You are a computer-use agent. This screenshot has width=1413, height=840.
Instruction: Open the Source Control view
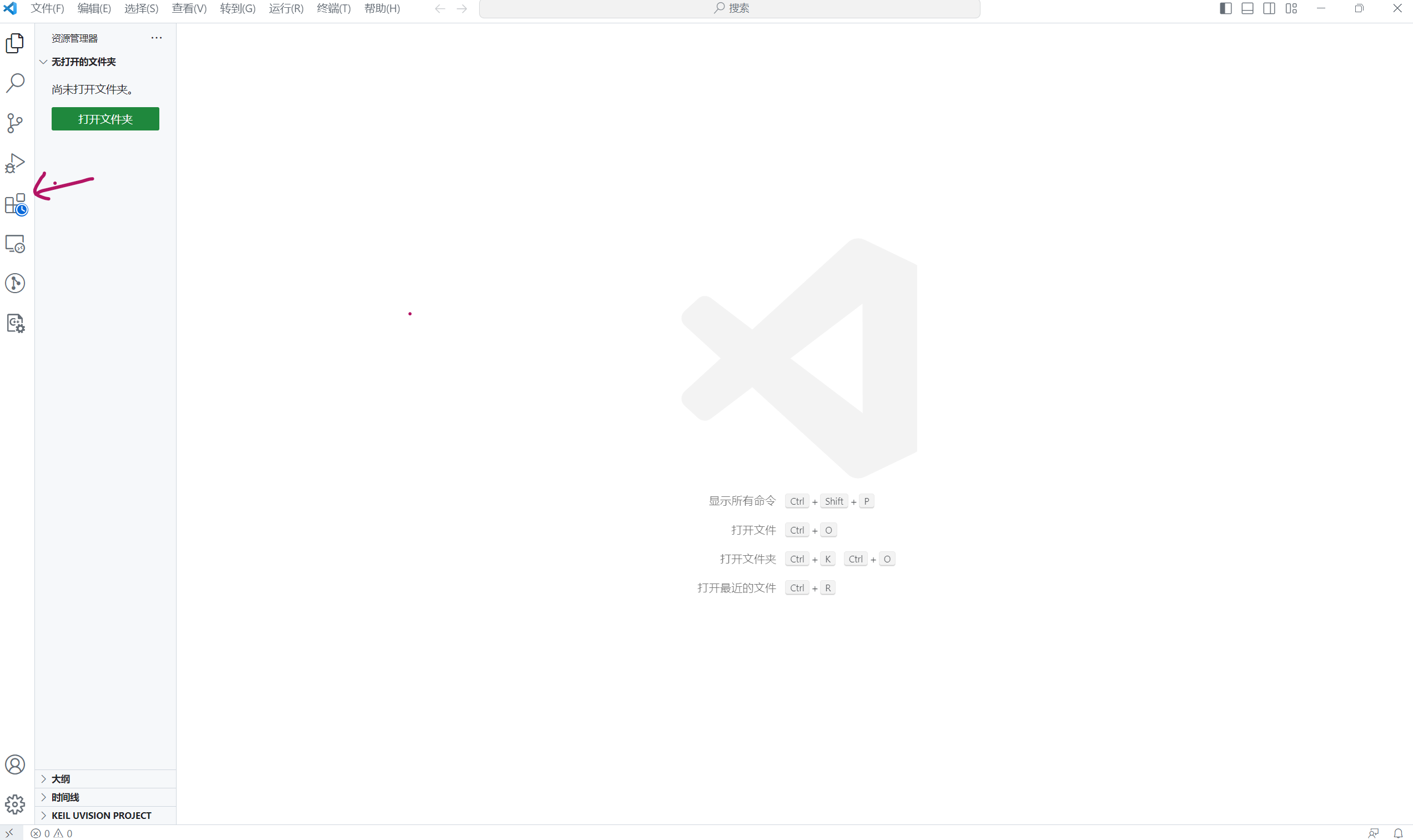(x=16, y=123)
